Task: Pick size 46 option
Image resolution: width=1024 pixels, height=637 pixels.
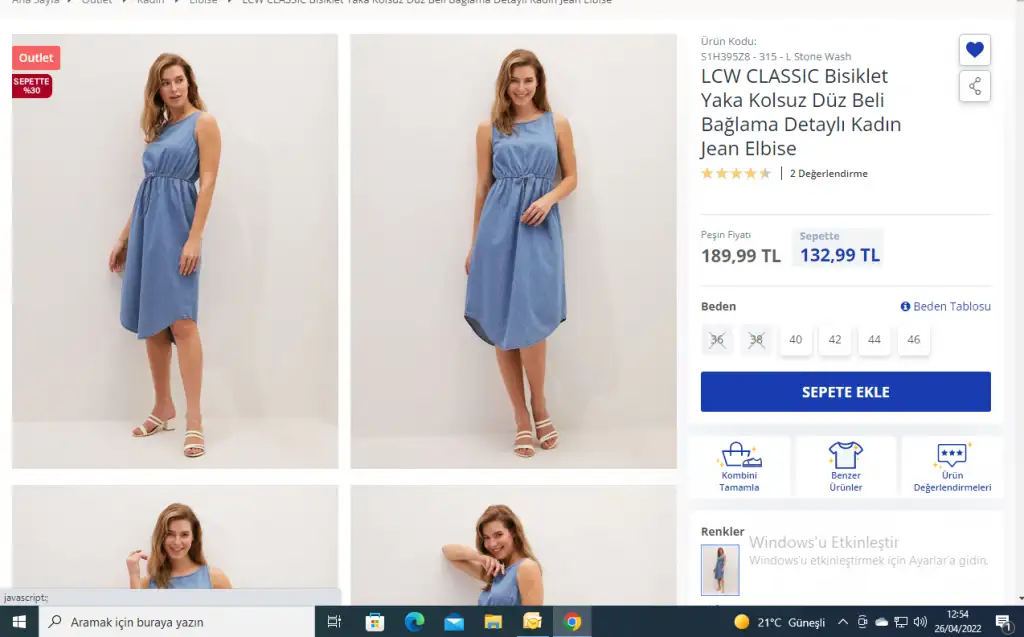Action: (913, 340)
